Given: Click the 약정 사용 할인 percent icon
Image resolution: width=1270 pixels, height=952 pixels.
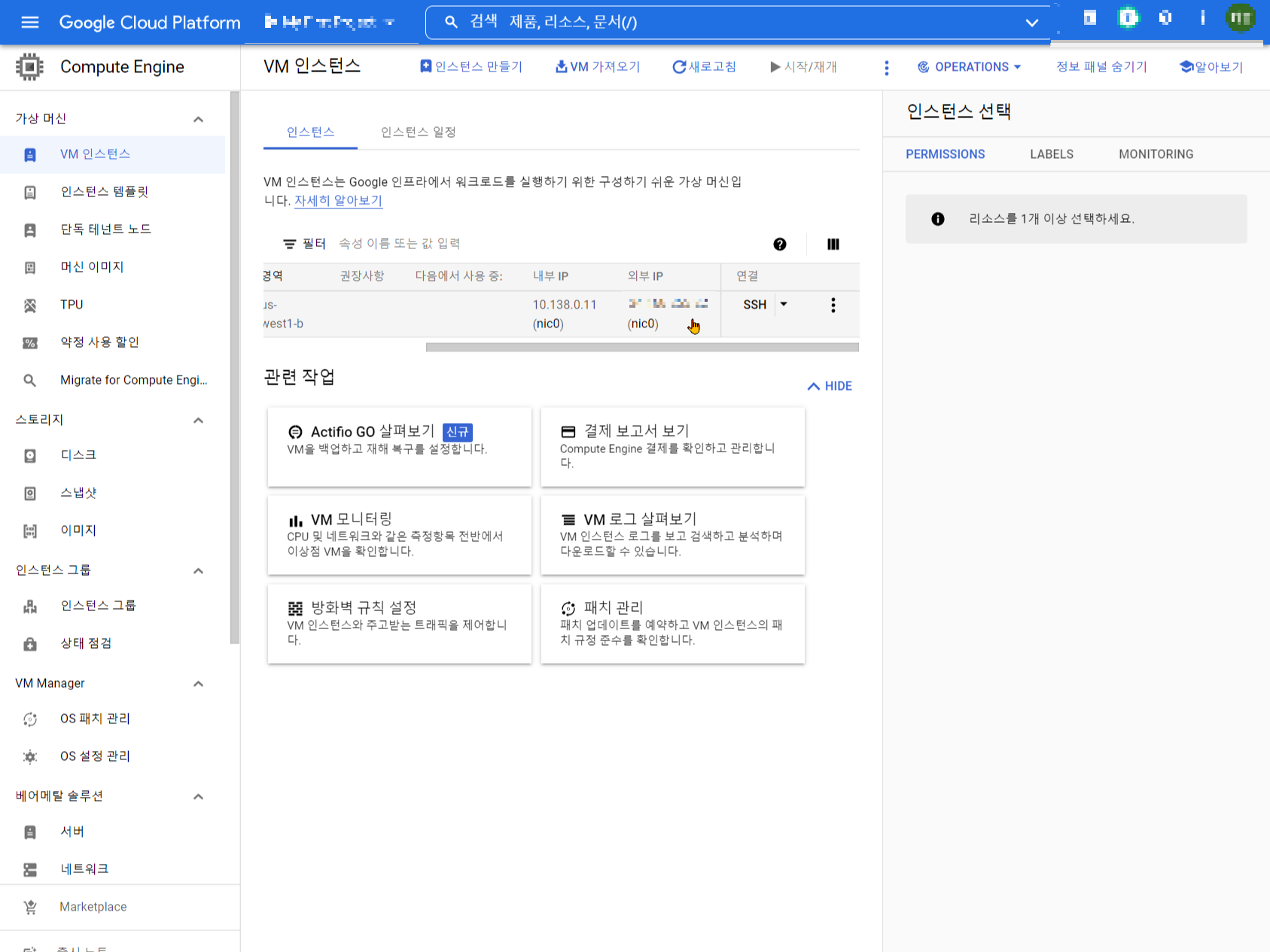Looking at the screenshot, I should pyautogui.click(x=30, y=343).
